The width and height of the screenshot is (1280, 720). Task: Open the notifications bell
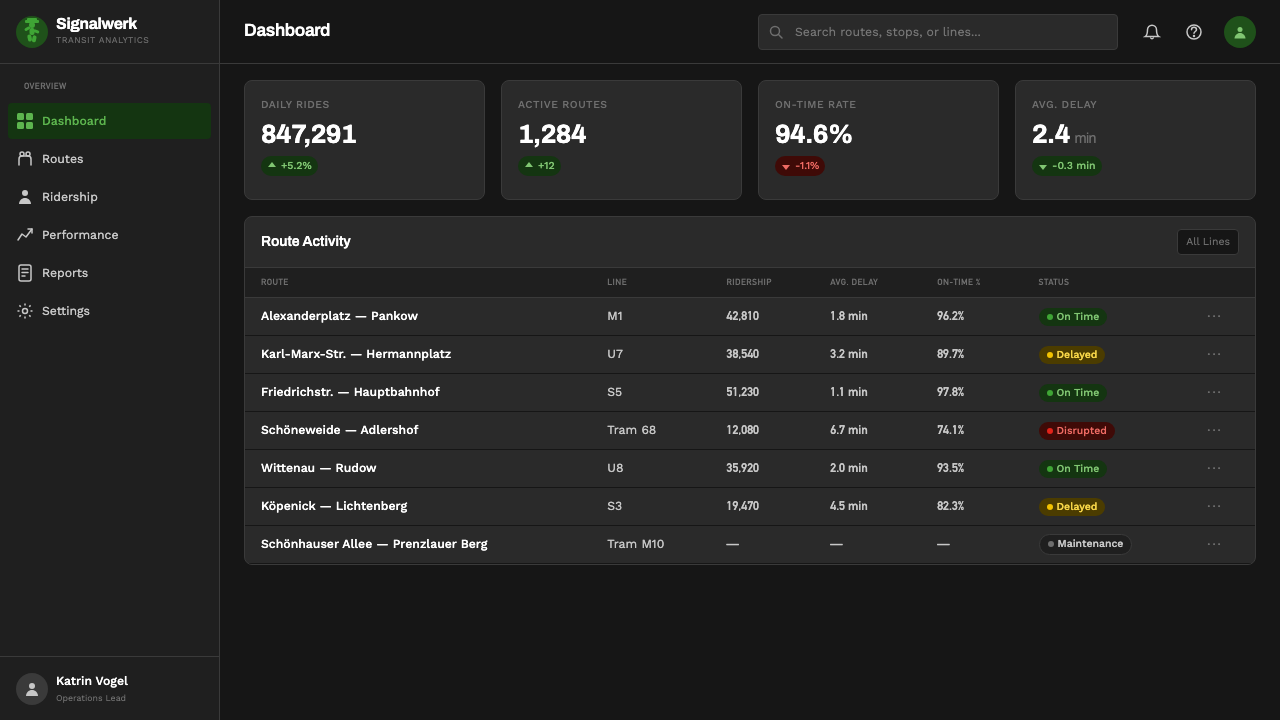pyautogui.click(x=1152, y=32)
